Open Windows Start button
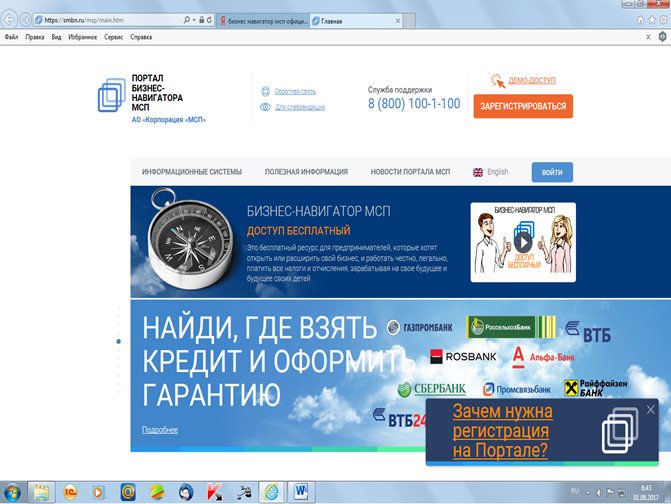This screenshot has height=504, width=671. point(12,492)
